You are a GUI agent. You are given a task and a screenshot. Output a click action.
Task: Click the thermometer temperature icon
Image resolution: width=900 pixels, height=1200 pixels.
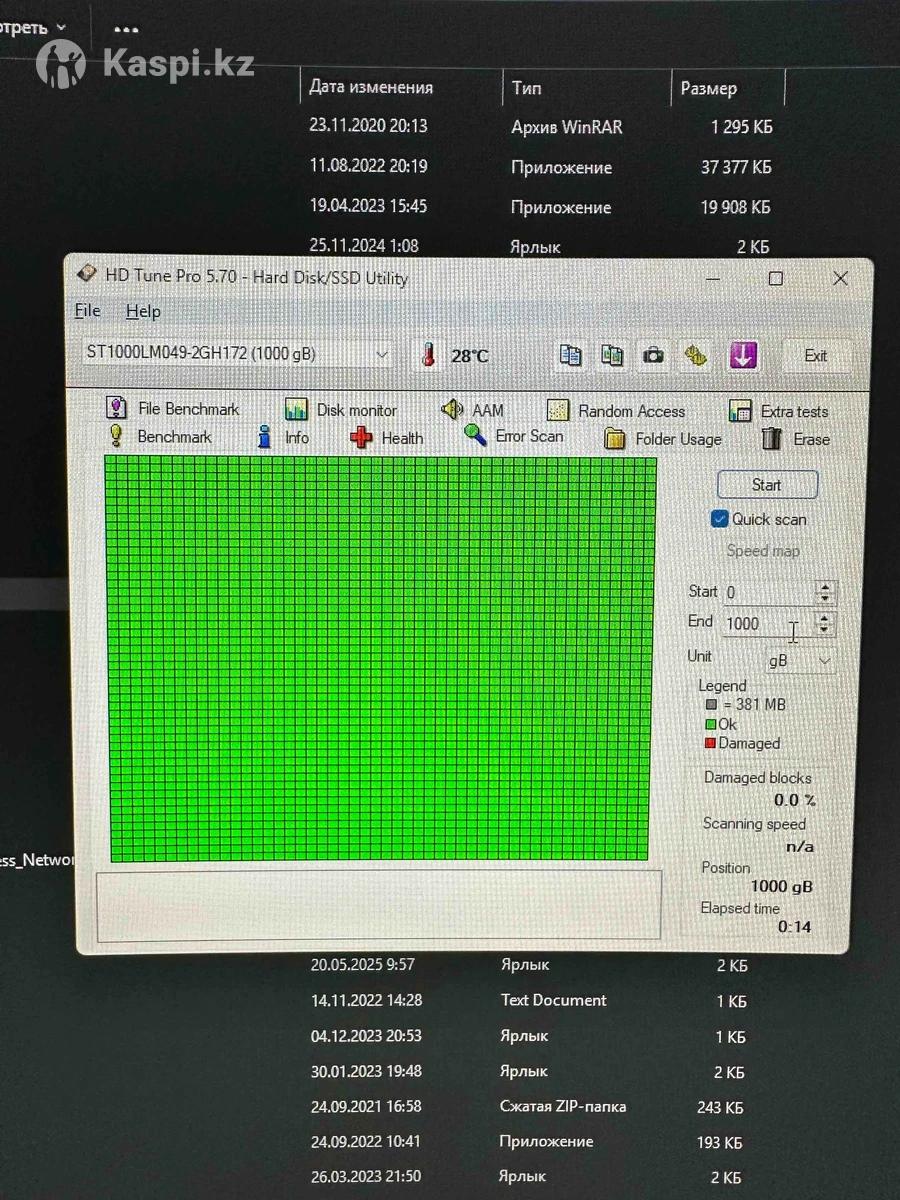429,355
